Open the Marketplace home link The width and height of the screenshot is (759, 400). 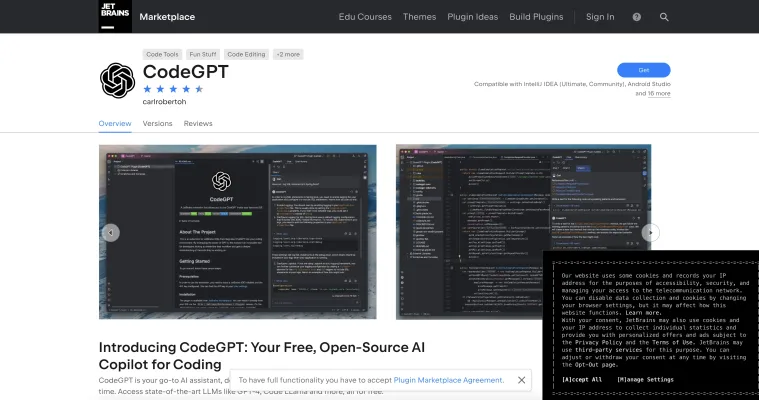pos(167,17)
